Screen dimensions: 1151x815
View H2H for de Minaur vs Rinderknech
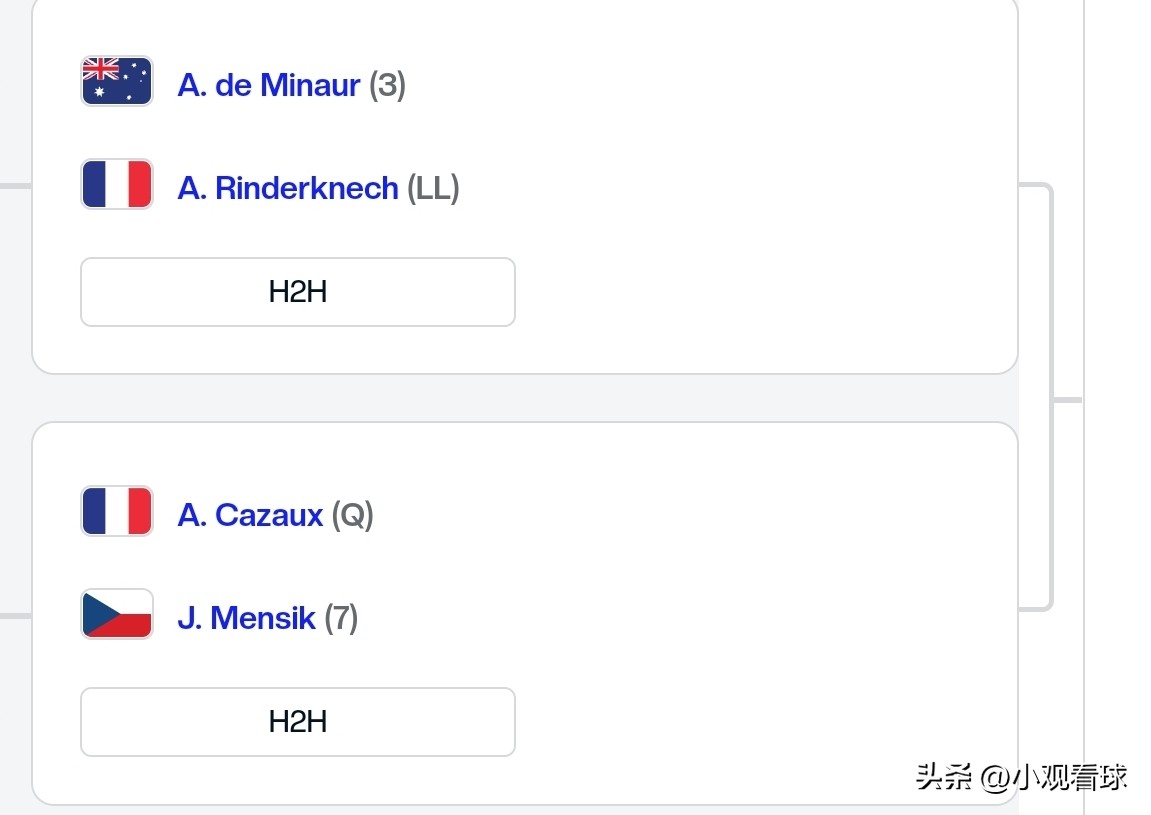[297, 292]
